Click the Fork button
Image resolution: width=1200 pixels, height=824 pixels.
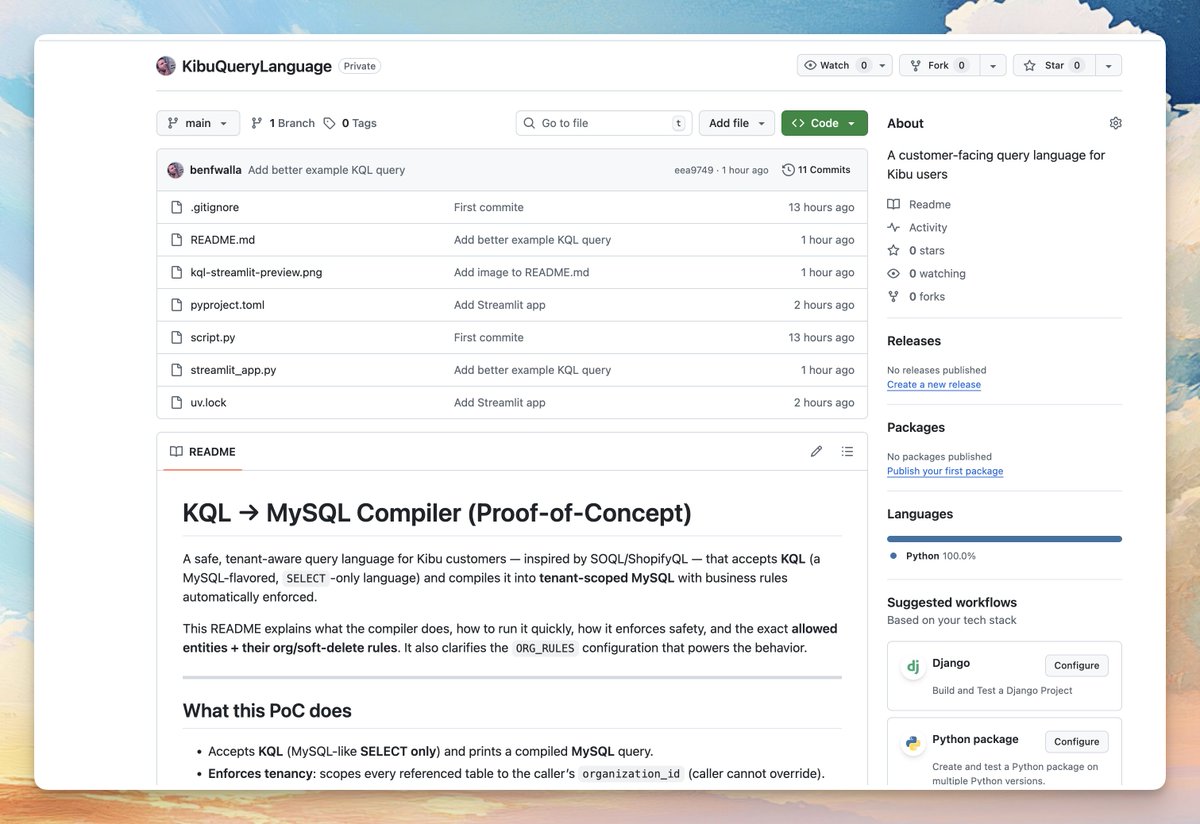click(x=938, y=65)
